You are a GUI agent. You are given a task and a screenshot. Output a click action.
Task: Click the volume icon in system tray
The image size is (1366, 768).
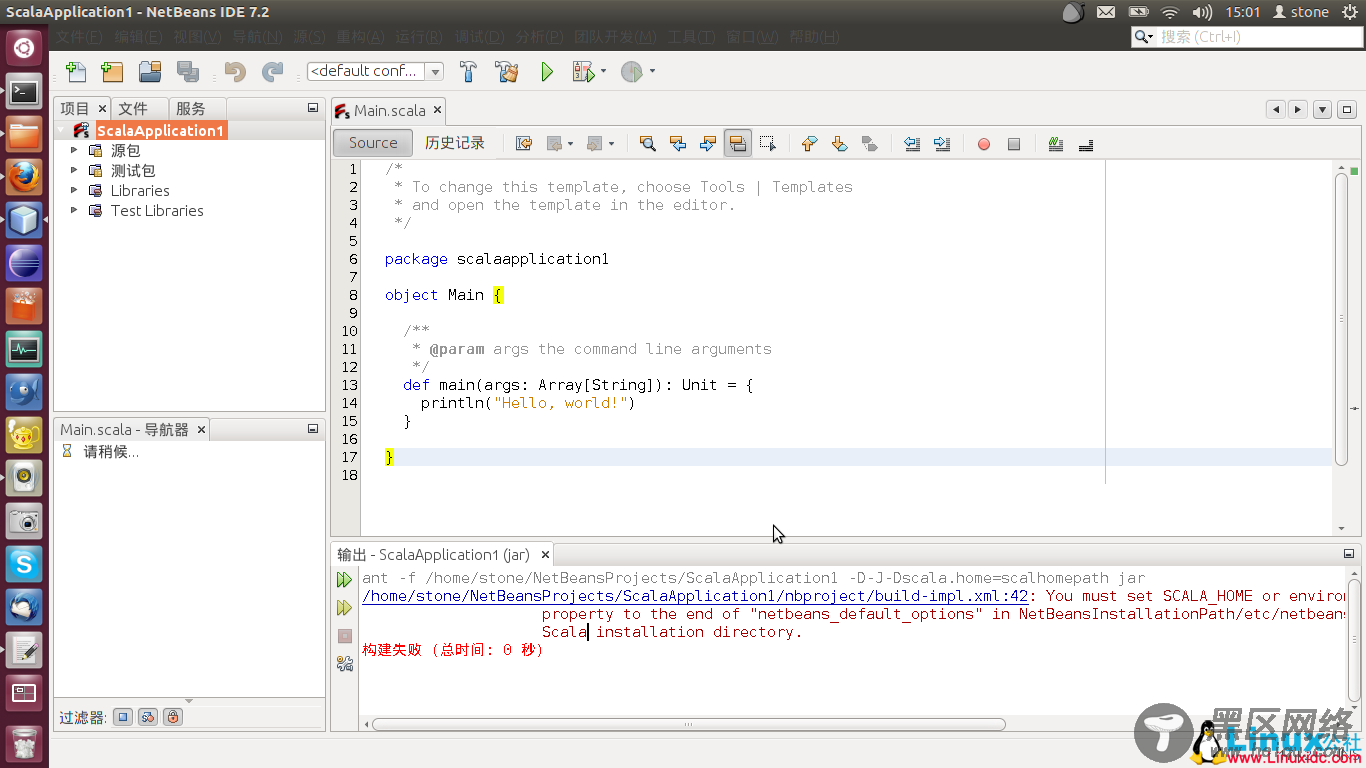point(1203,12)
